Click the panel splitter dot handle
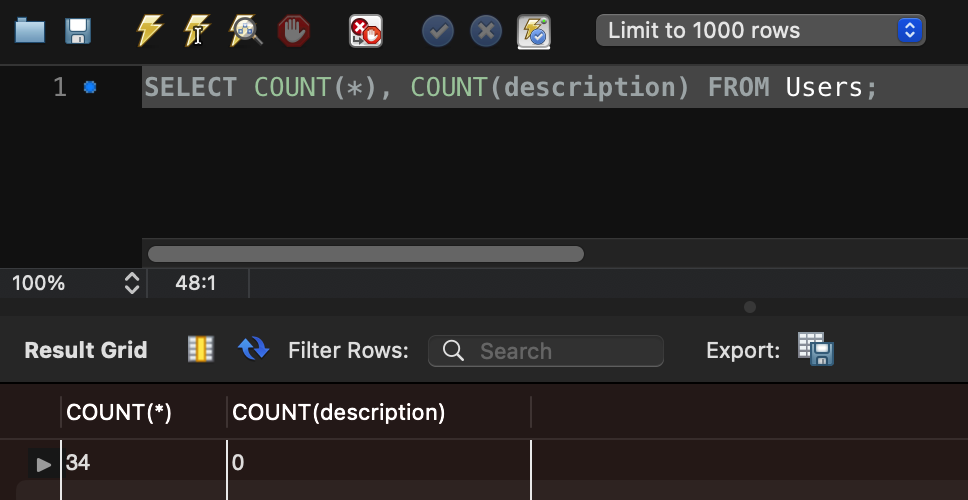 coord(749,307)
